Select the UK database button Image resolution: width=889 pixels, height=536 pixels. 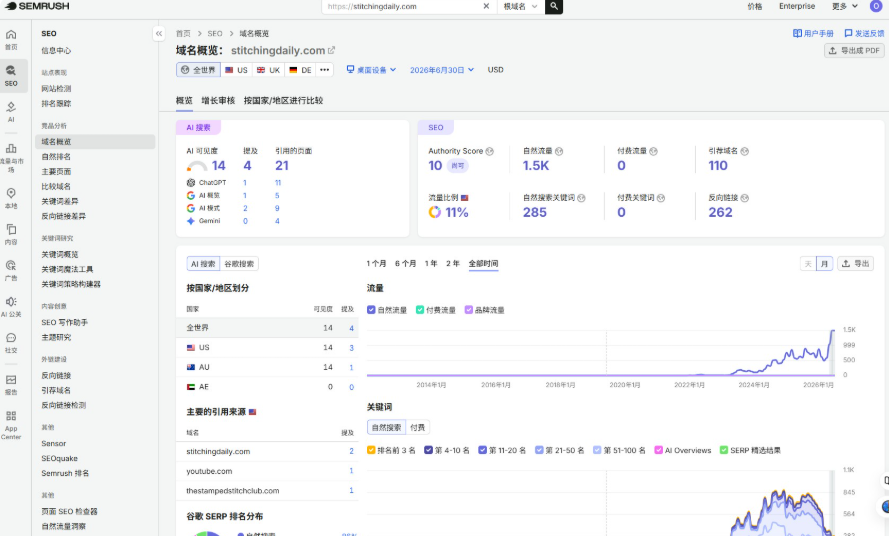coord(268,70)
